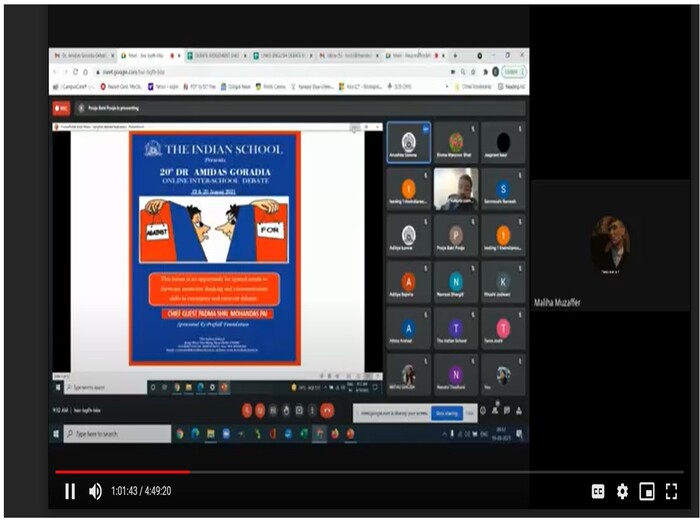Show the Meet participants people panel

pos(495,409)
